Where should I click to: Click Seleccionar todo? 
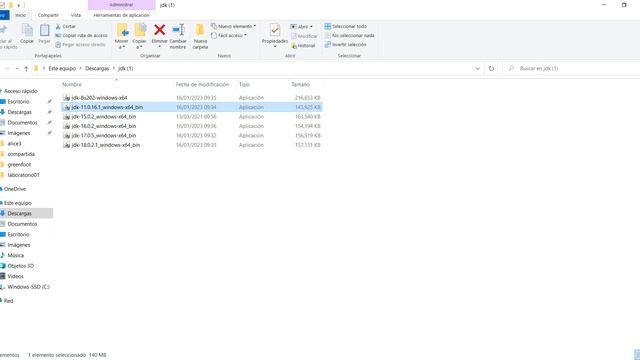[345, 26]
